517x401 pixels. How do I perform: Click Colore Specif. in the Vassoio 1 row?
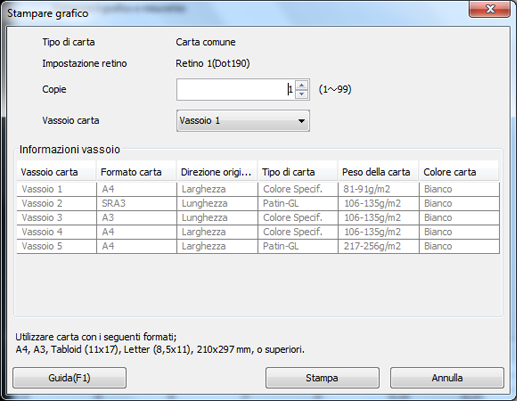pyautogui.click(x=298, y=189)
